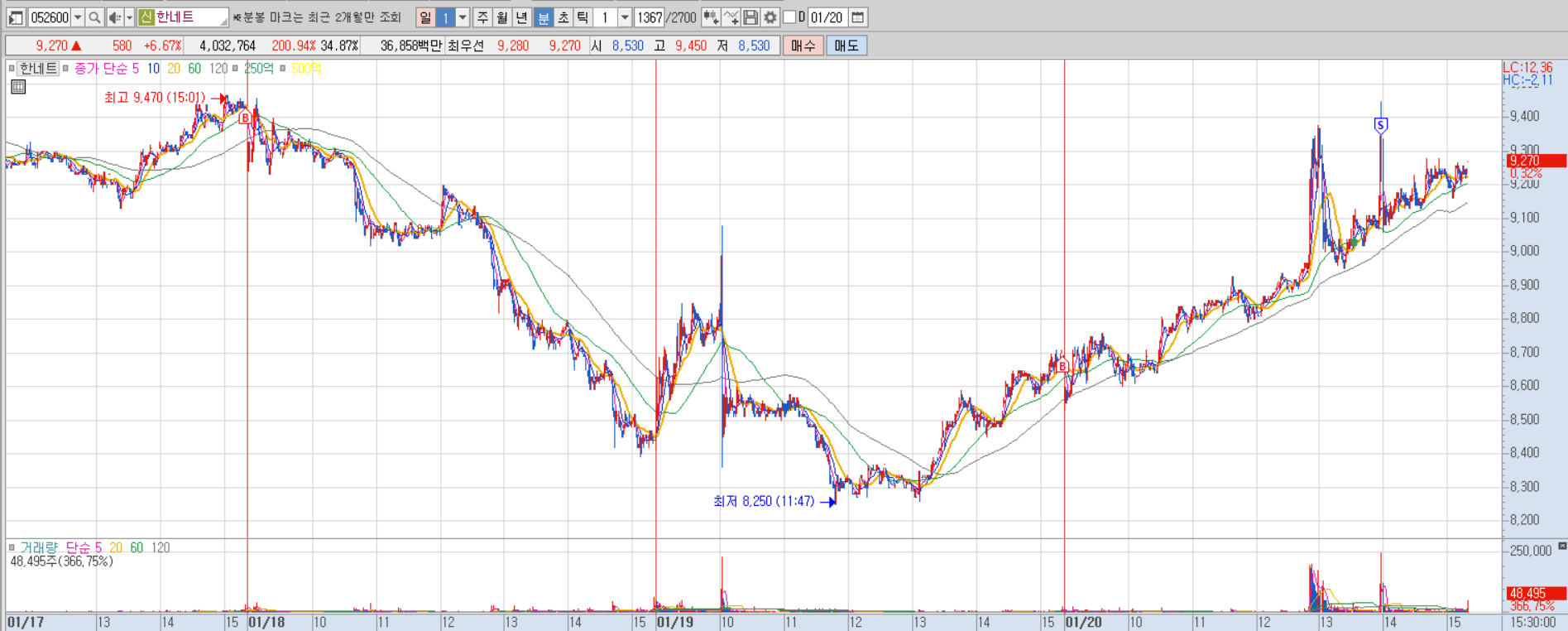Click 최저 8,250 (11:47) low label
Viewport: 1568px width, 631px height.
coord(764,501)
